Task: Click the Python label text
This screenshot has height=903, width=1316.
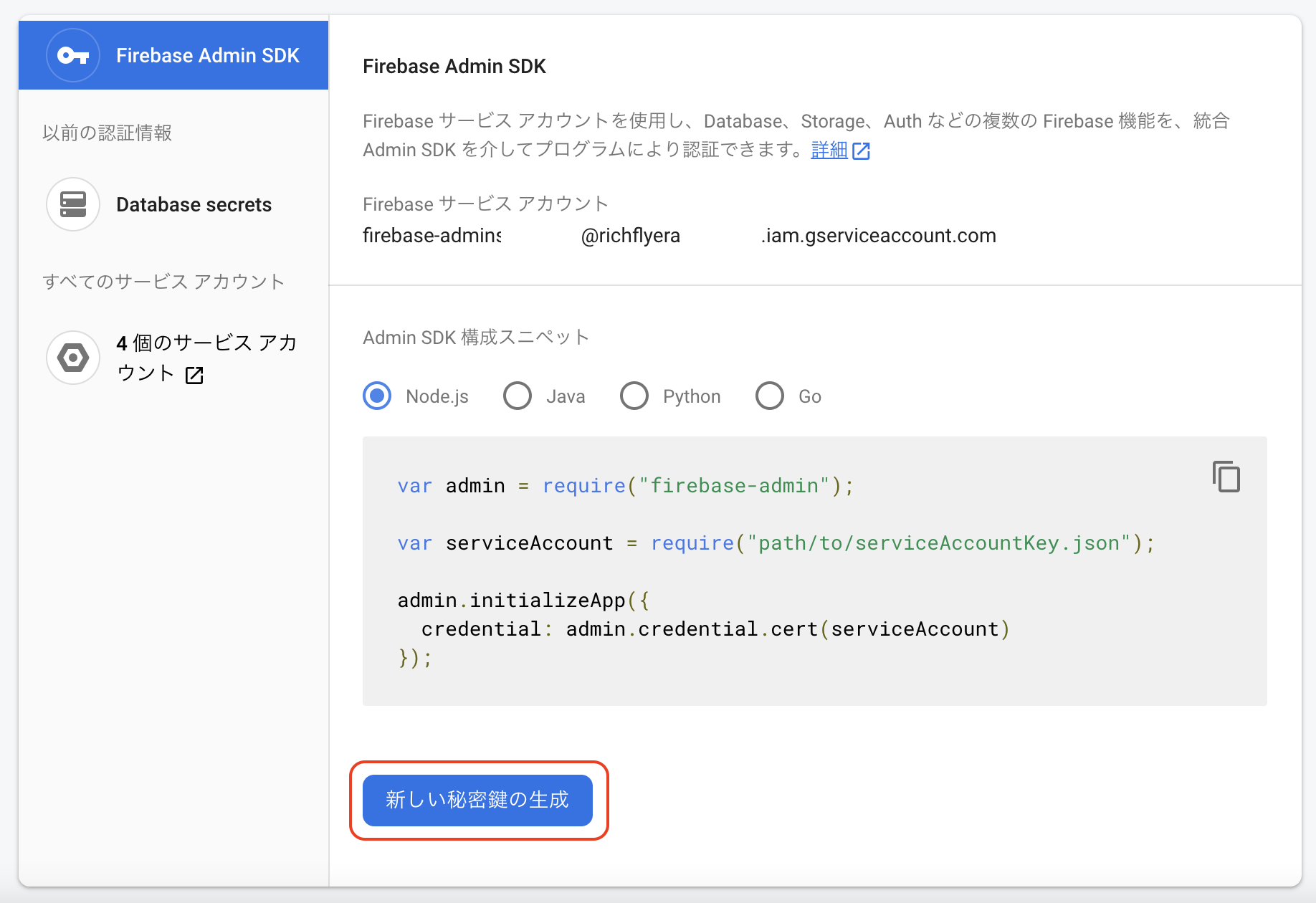Action: point(692,396)
